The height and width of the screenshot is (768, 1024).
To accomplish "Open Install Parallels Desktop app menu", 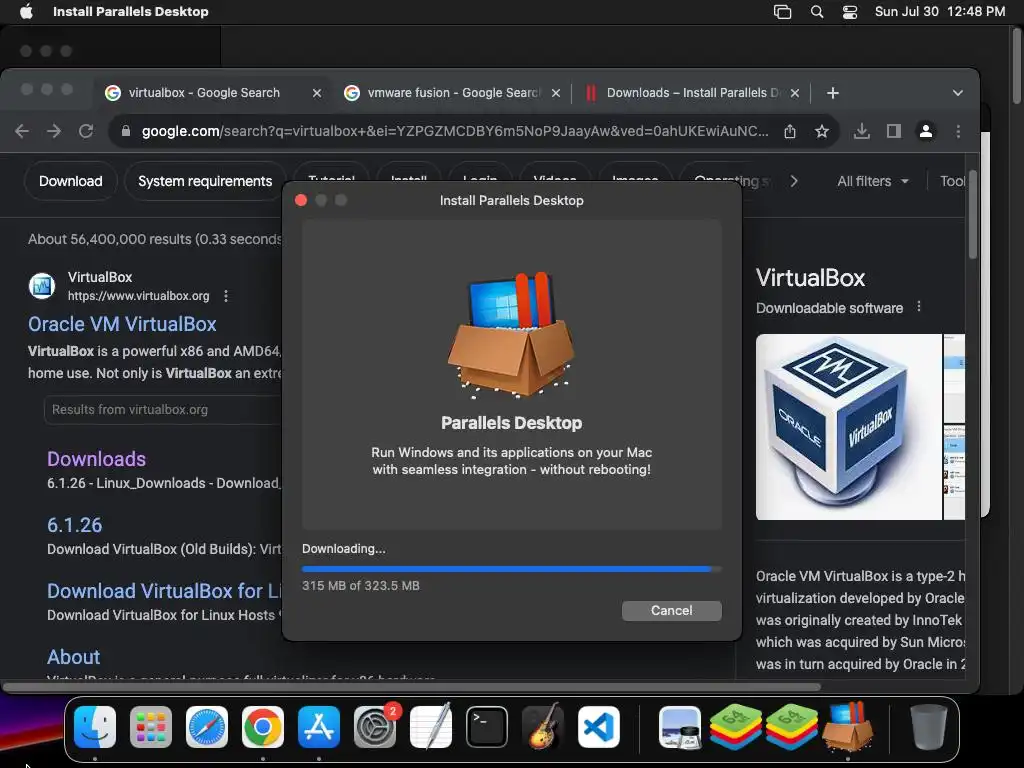I will [131, 12].
